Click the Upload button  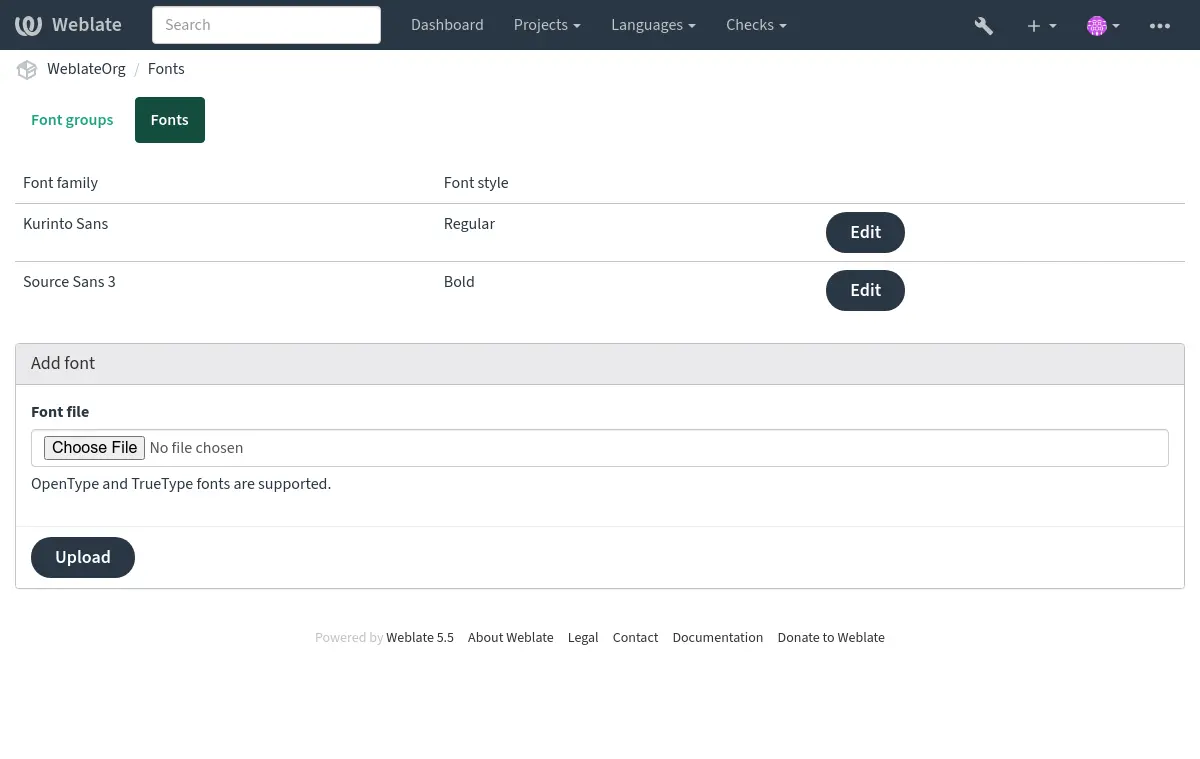[83, 557]
